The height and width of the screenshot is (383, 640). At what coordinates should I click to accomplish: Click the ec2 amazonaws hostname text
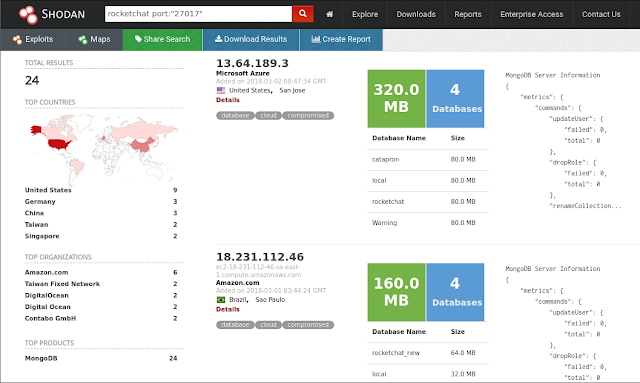pos(258,271)
